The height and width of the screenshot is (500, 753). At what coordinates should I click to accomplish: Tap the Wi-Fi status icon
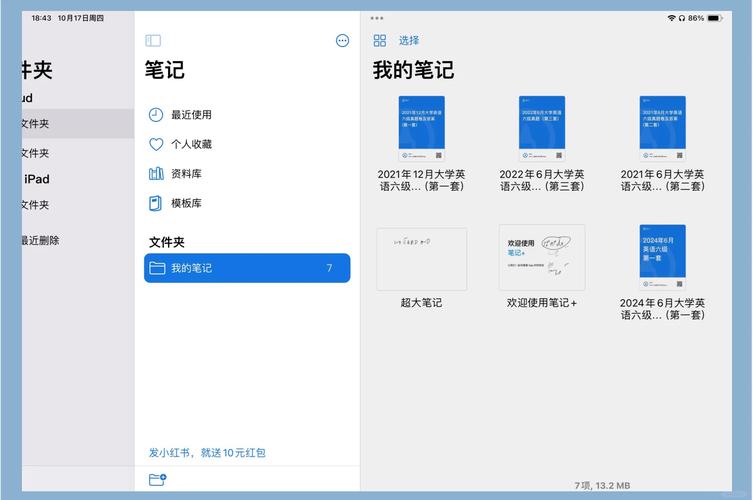(x=671, y=18)
